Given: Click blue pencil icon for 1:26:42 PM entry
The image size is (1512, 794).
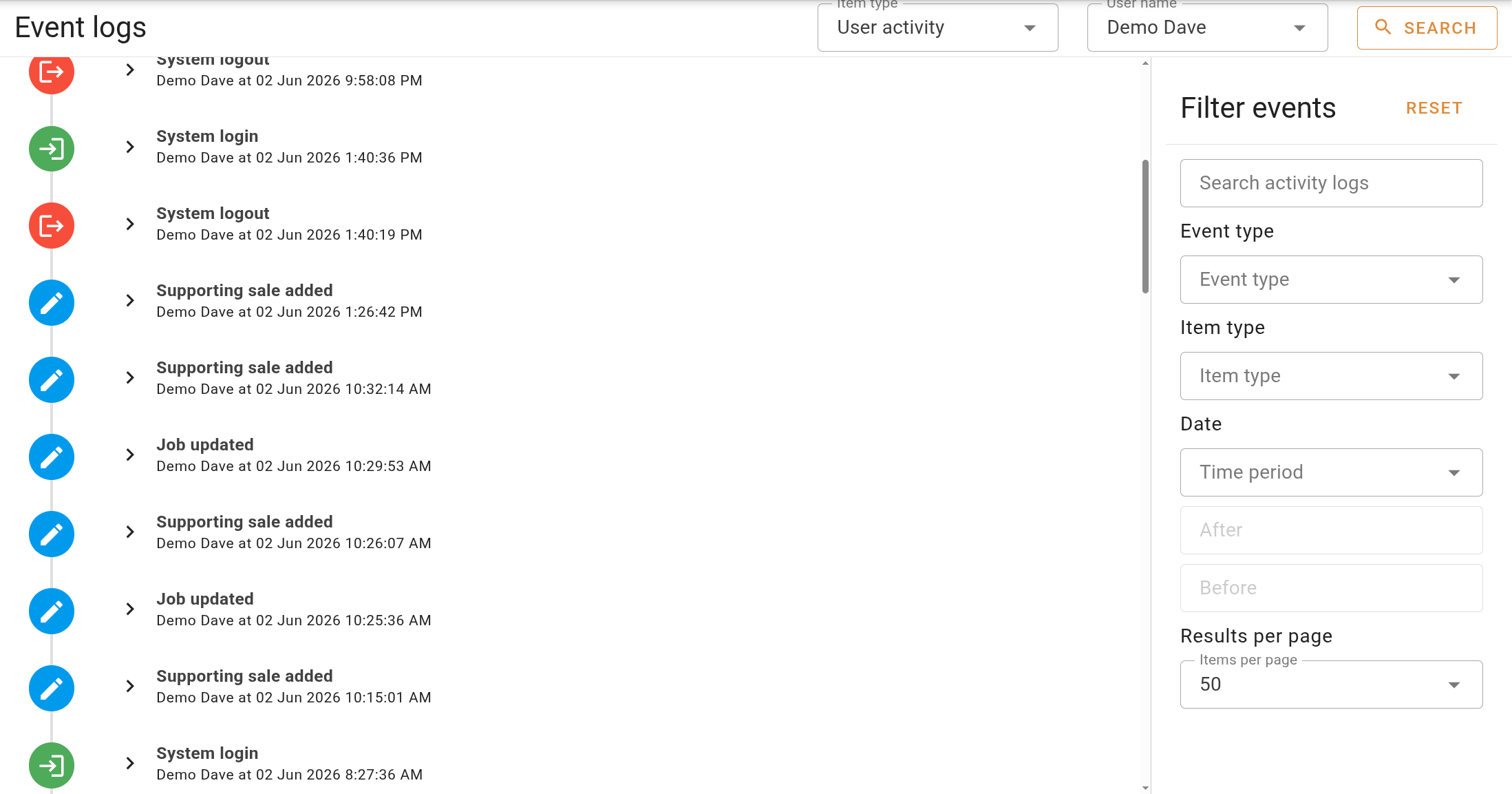Looking at the screenshot, I should coord(52,303).
